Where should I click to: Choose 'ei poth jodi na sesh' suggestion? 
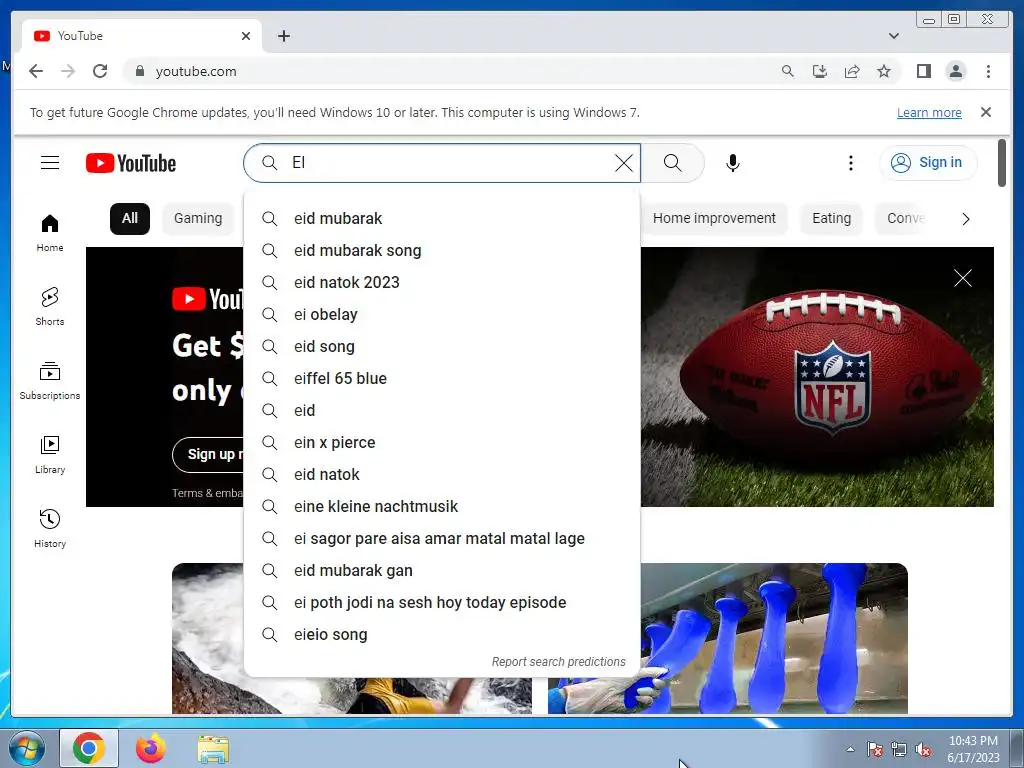pos(441,602)
